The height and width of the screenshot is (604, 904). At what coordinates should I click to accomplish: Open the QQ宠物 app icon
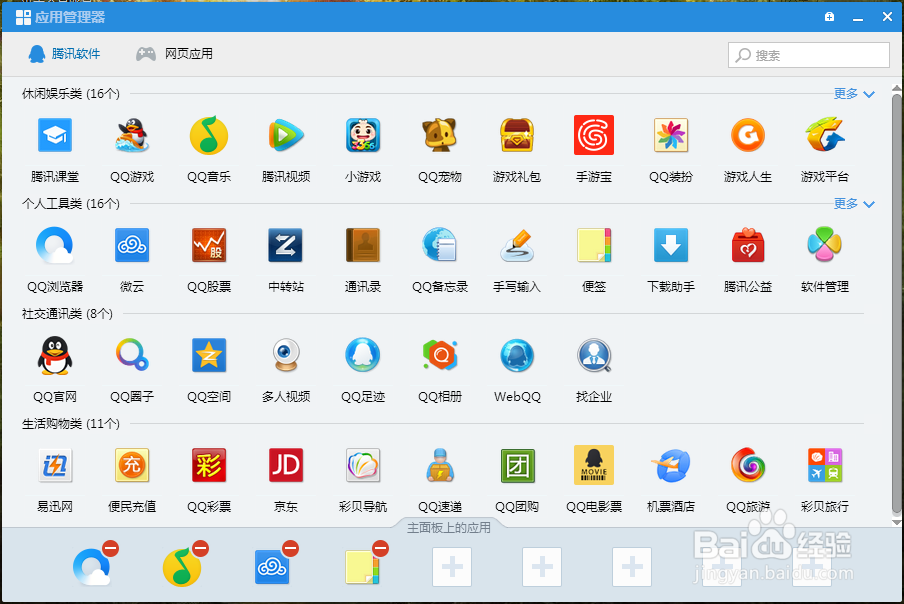pyautogui.click(x=440, y=135)
